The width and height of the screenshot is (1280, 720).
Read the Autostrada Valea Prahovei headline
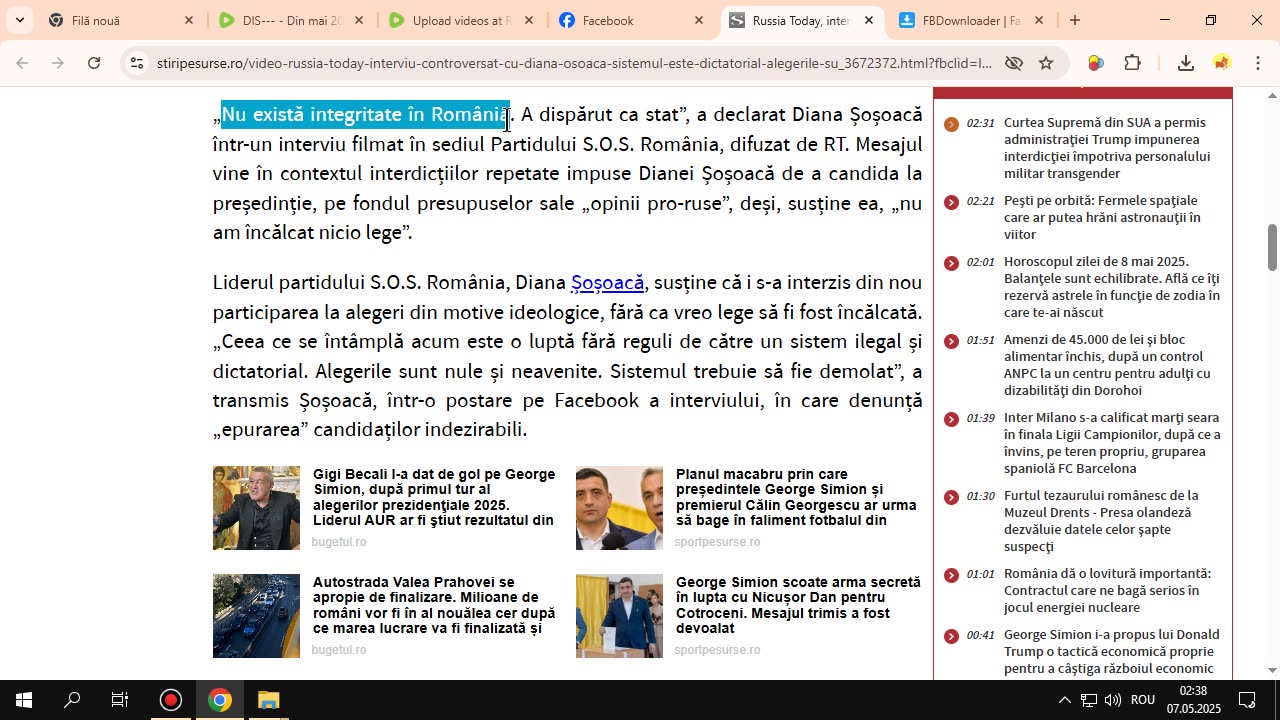coord(434,605)
